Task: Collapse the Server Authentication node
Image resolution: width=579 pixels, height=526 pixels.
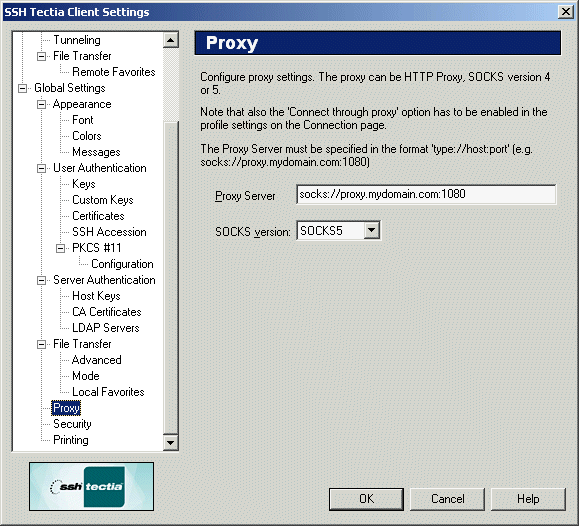Action: [42, 280]
